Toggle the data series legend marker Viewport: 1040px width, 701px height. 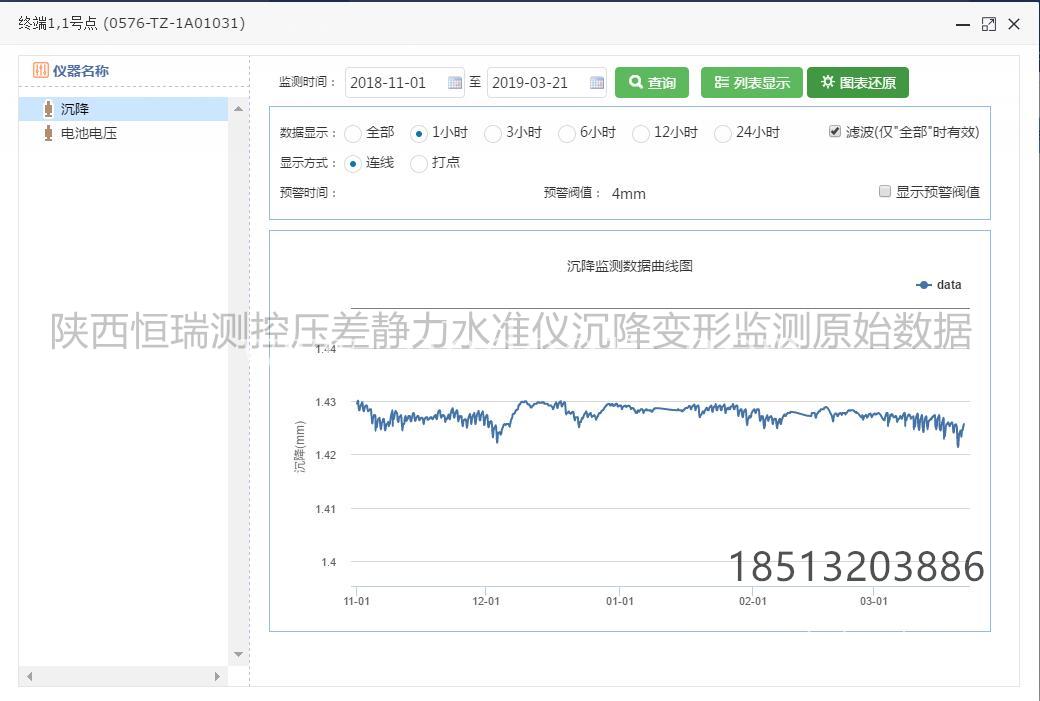pos(924,285)
